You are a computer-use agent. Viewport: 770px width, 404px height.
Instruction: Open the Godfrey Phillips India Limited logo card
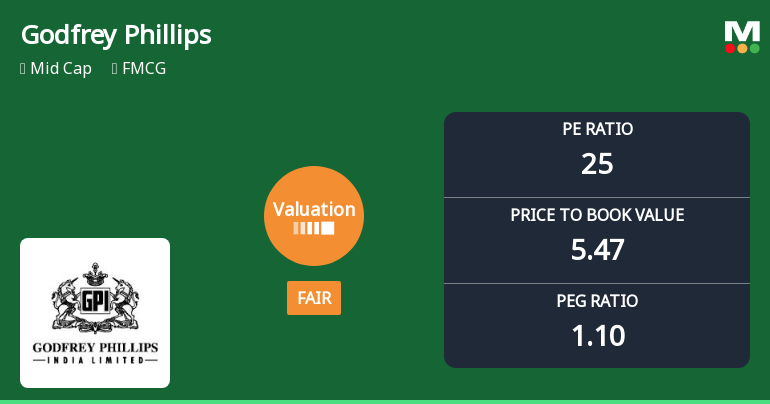95,313
